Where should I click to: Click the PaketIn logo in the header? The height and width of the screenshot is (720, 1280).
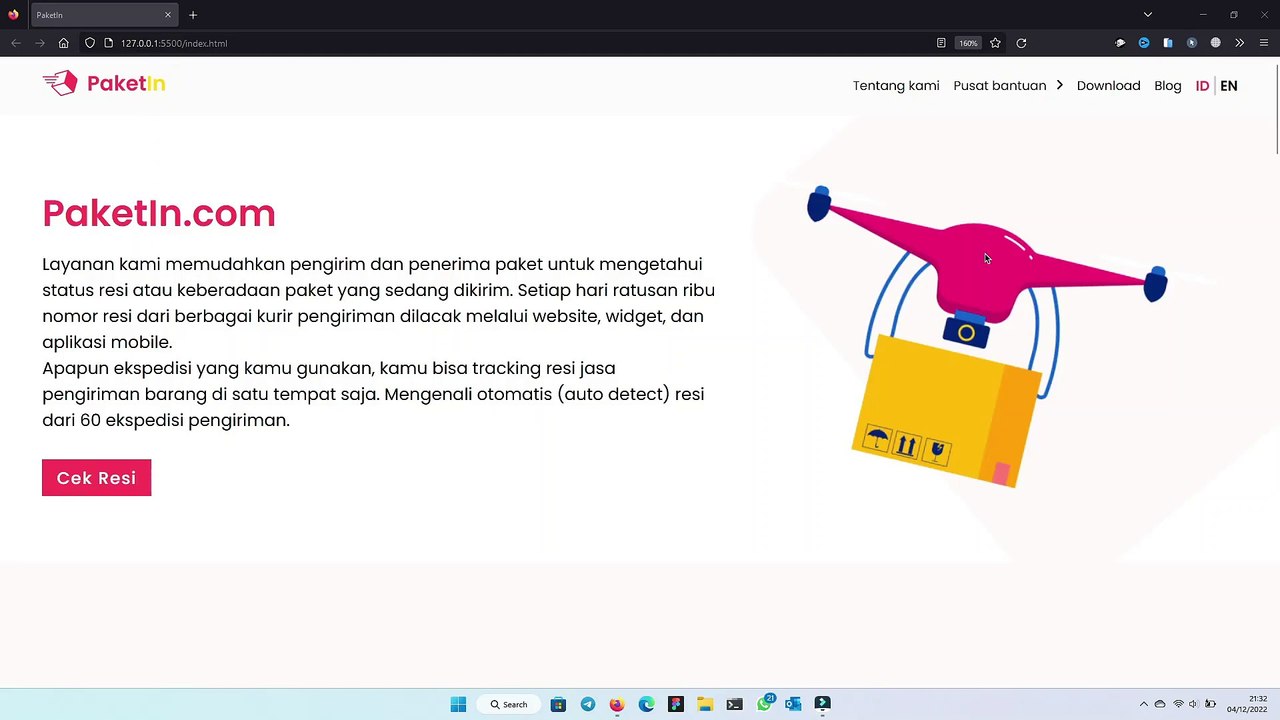tap(104, 83)
